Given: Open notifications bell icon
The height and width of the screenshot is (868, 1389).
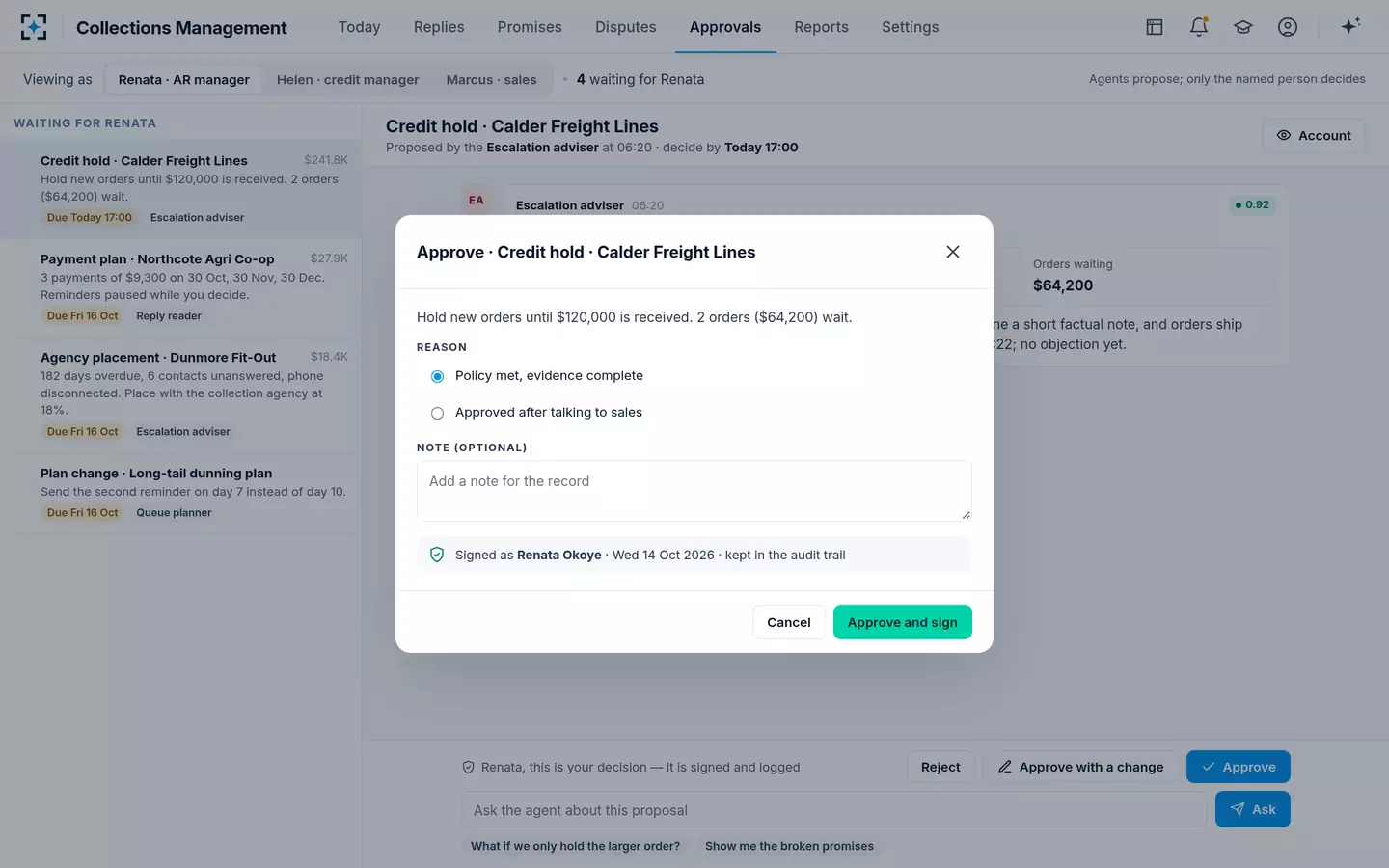Looking at the screenshot, I should [1199, 27].
